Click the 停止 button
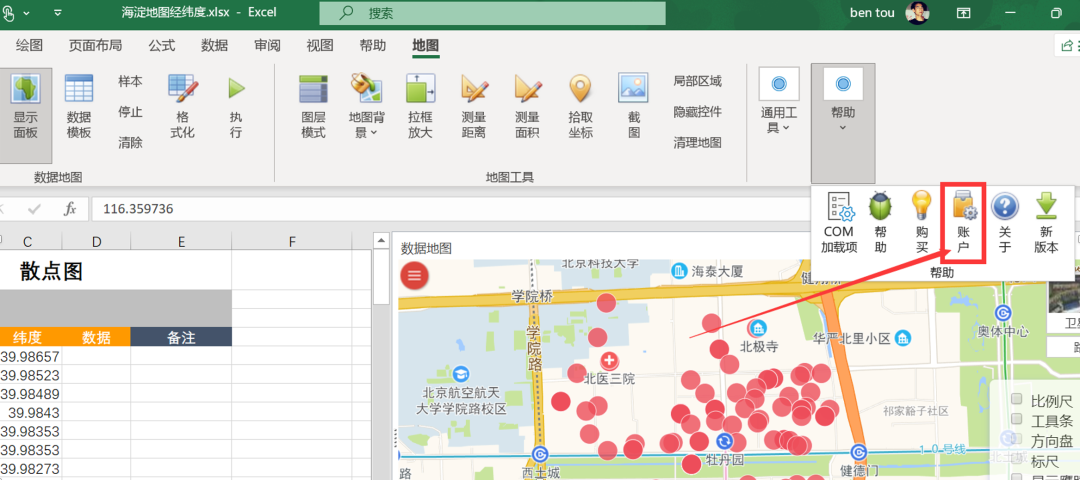 pos(130,112)
